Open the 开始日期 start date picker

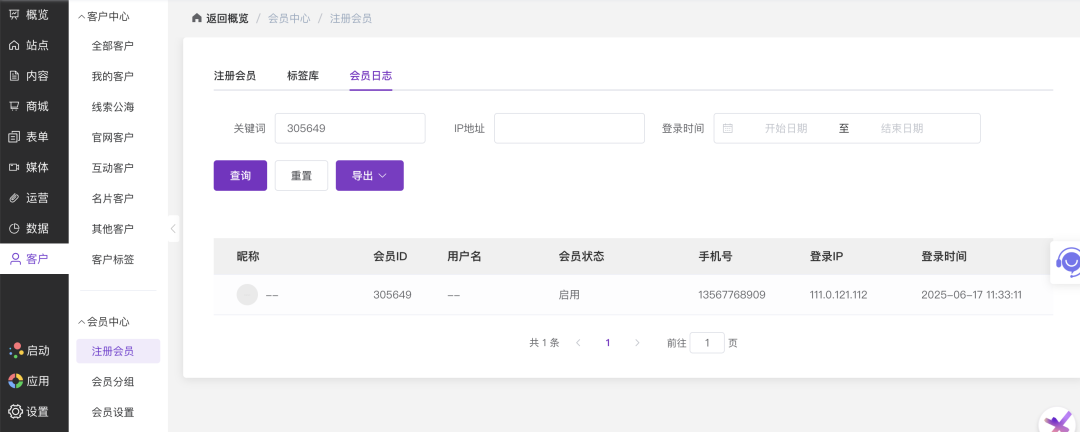point(785,128)
